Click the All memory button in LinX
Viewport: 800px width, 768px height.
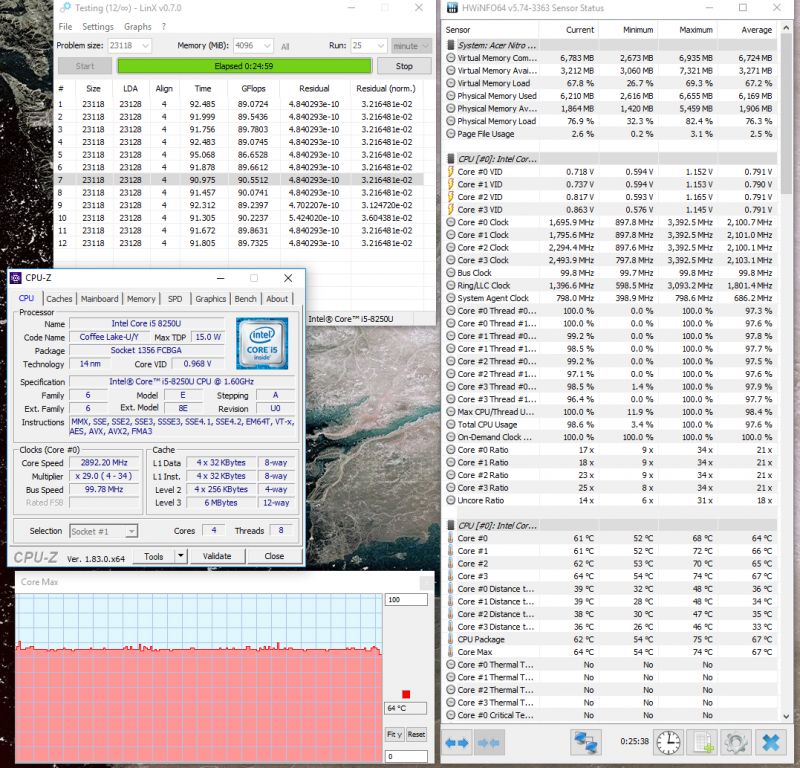(x=285, y=46)
